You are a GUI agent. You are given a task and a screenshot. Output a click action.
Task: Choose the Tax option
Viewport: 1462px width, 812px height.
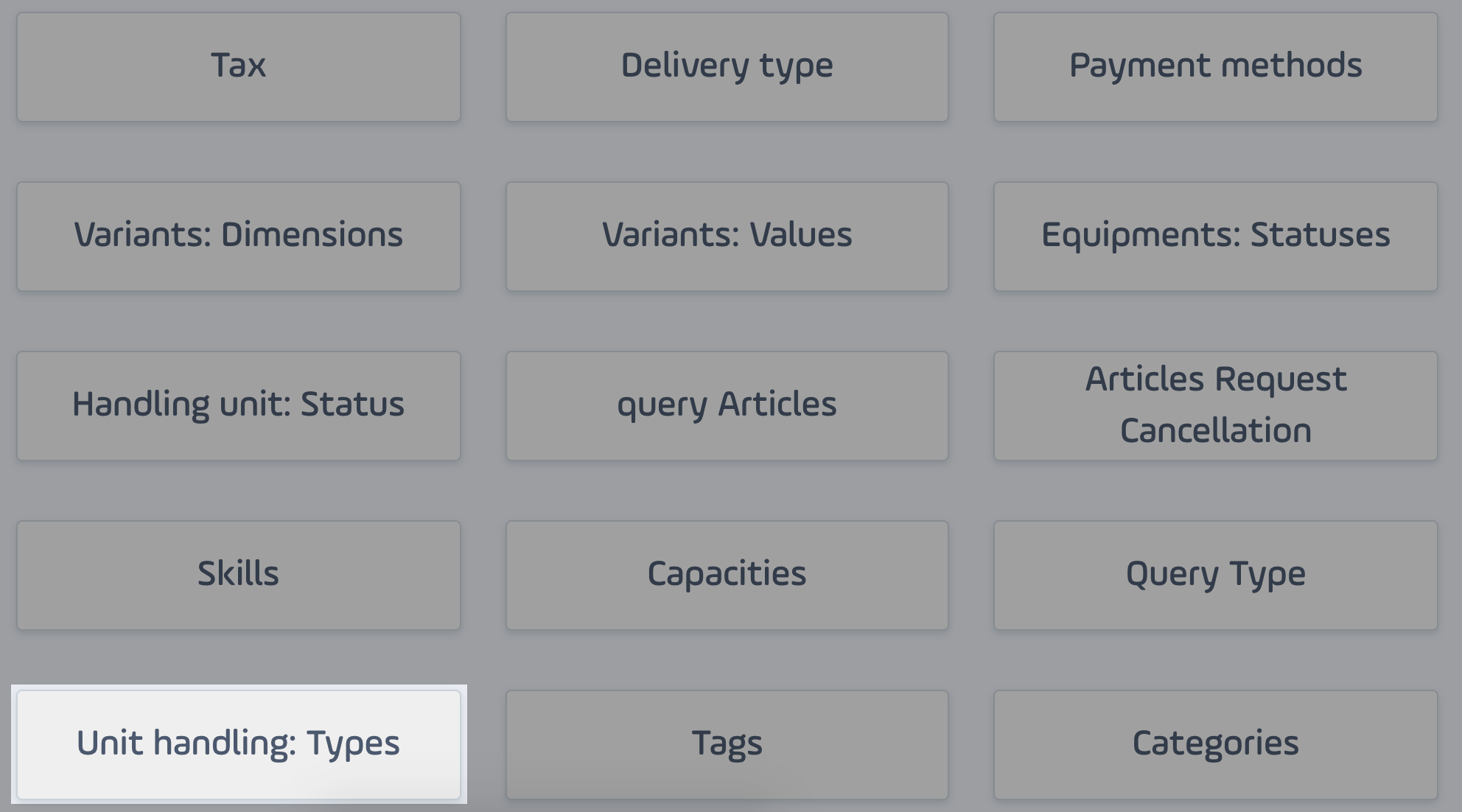pyautogui.click(x=239, y=67)
